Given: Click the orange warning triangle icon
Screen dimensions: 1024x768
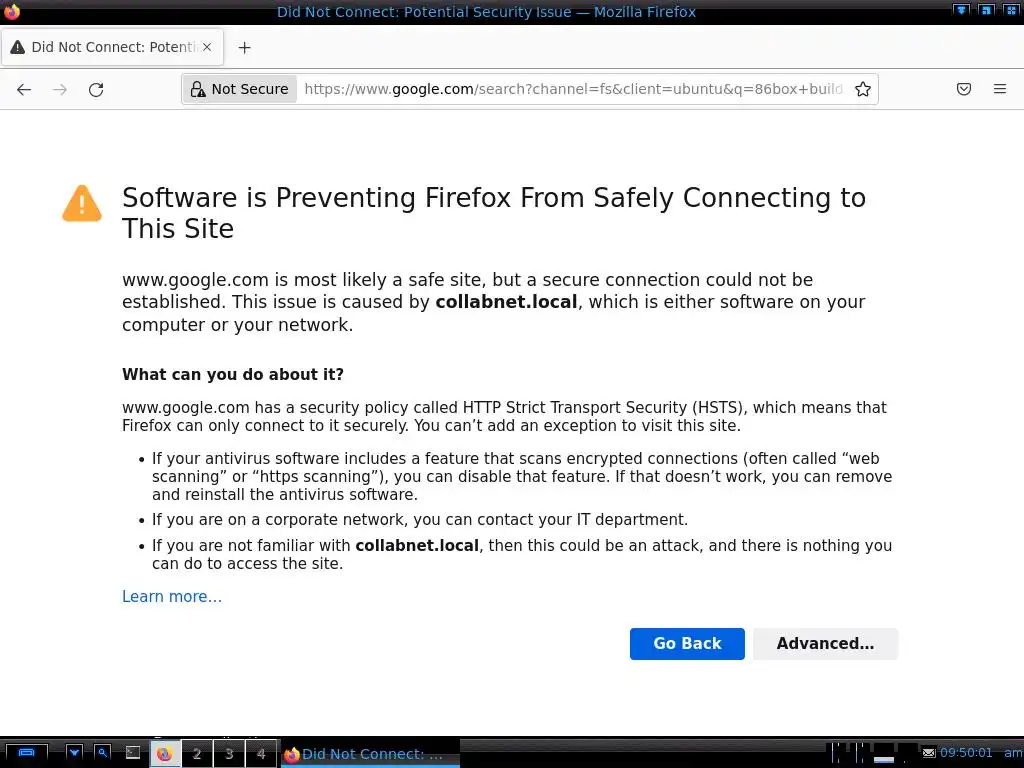Looking at the screenshot, I should tap(82, 204).
